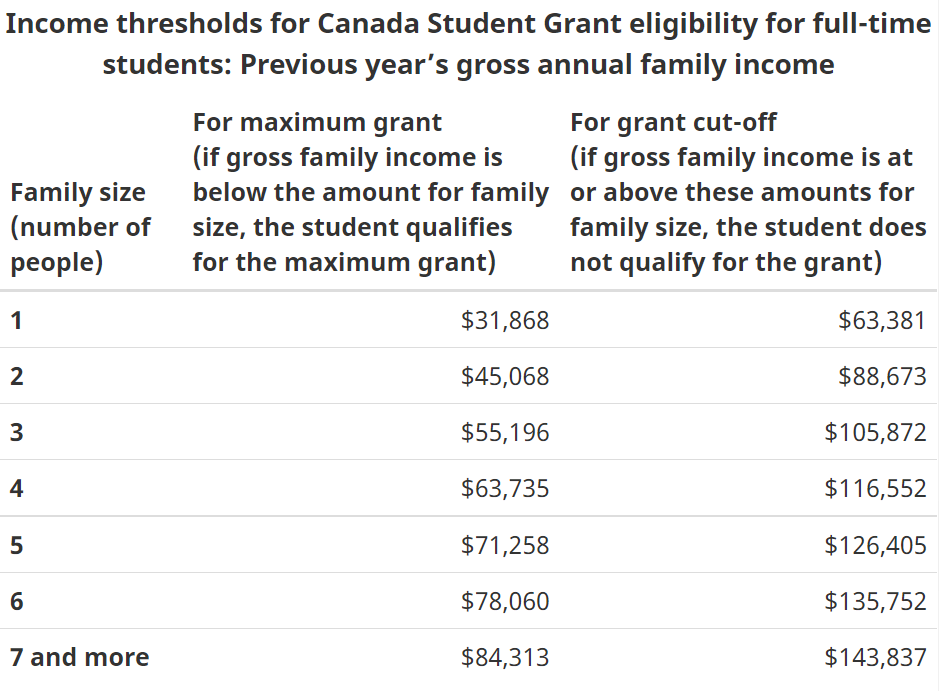Select the family size 4 row label

17,489
